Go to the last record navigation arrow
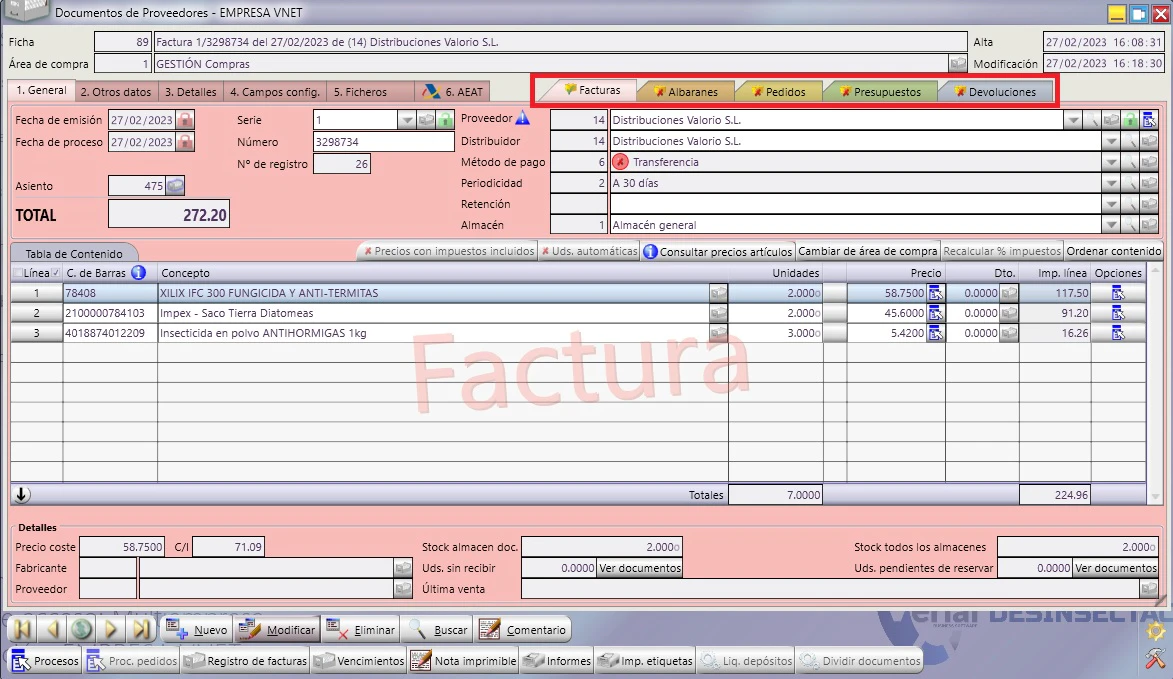This screenshot has height=679, width=1173. coord(141,629)
